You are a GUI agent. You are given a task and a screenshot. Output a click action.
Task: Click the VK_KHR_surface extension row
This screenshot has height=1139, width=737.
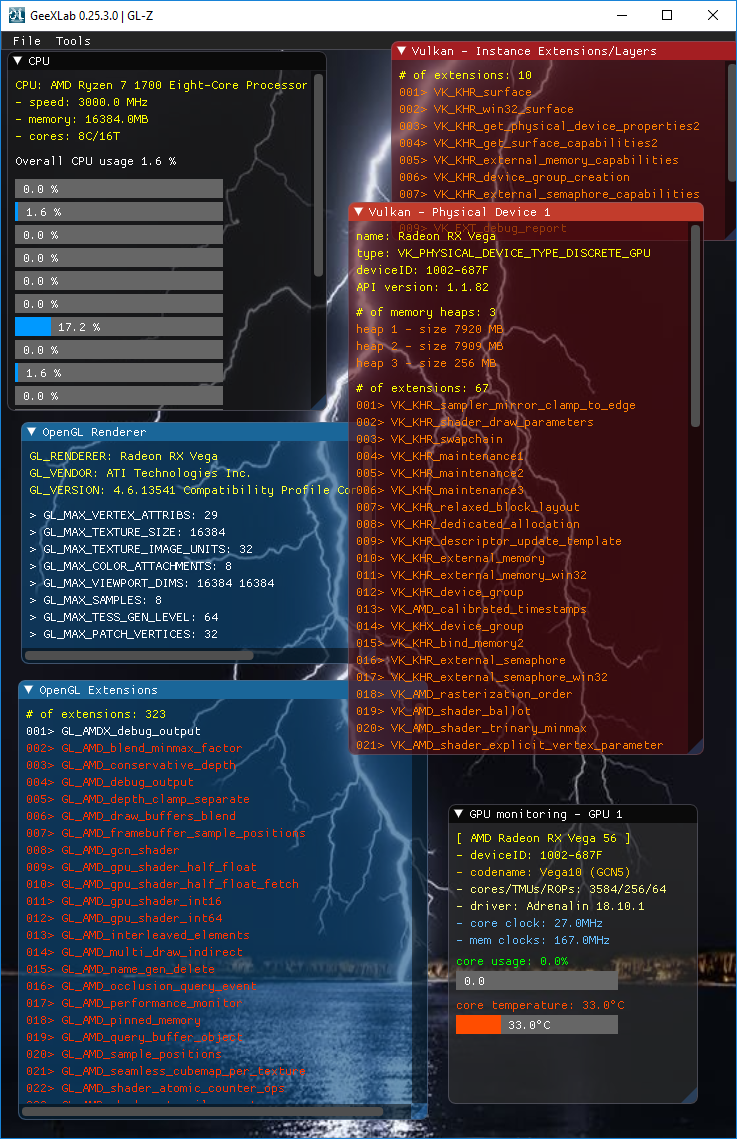pyautogui.click(x=465, y=92)
